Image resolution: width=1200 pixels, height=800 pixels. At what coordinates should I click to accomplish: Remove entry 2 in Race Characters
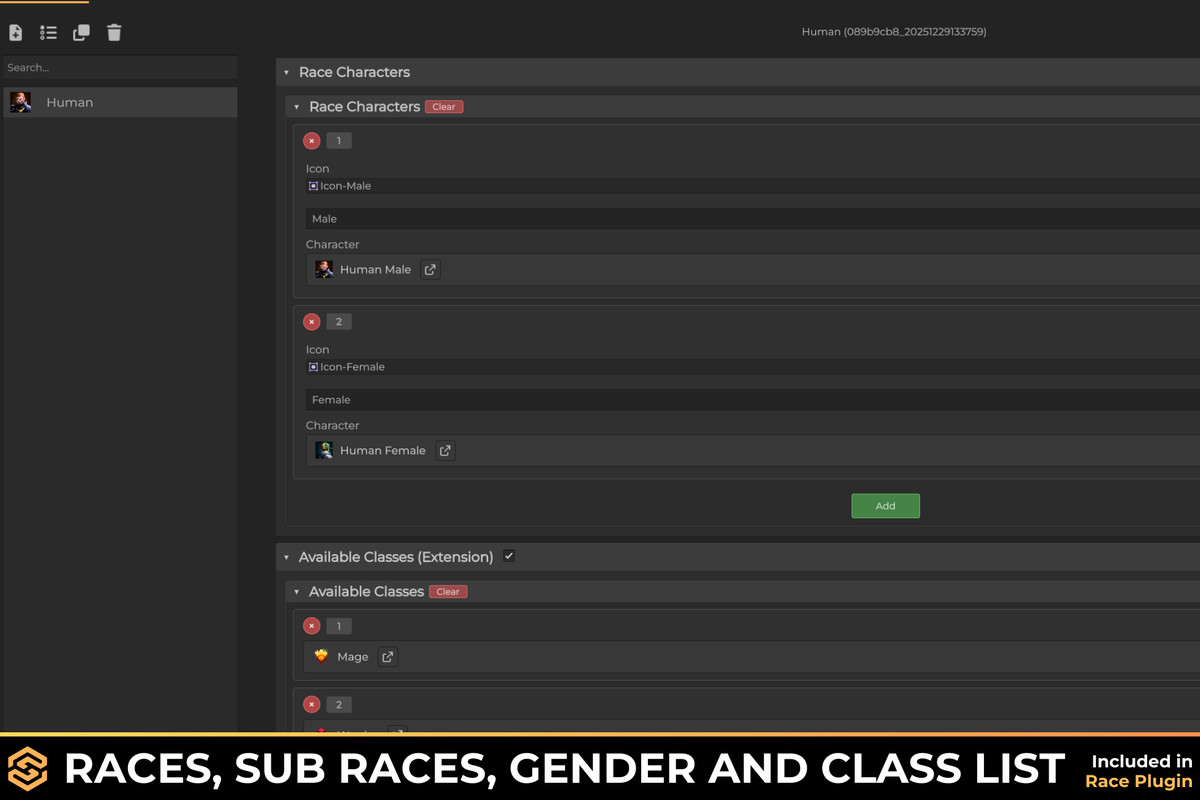click(x=311, y=321)
